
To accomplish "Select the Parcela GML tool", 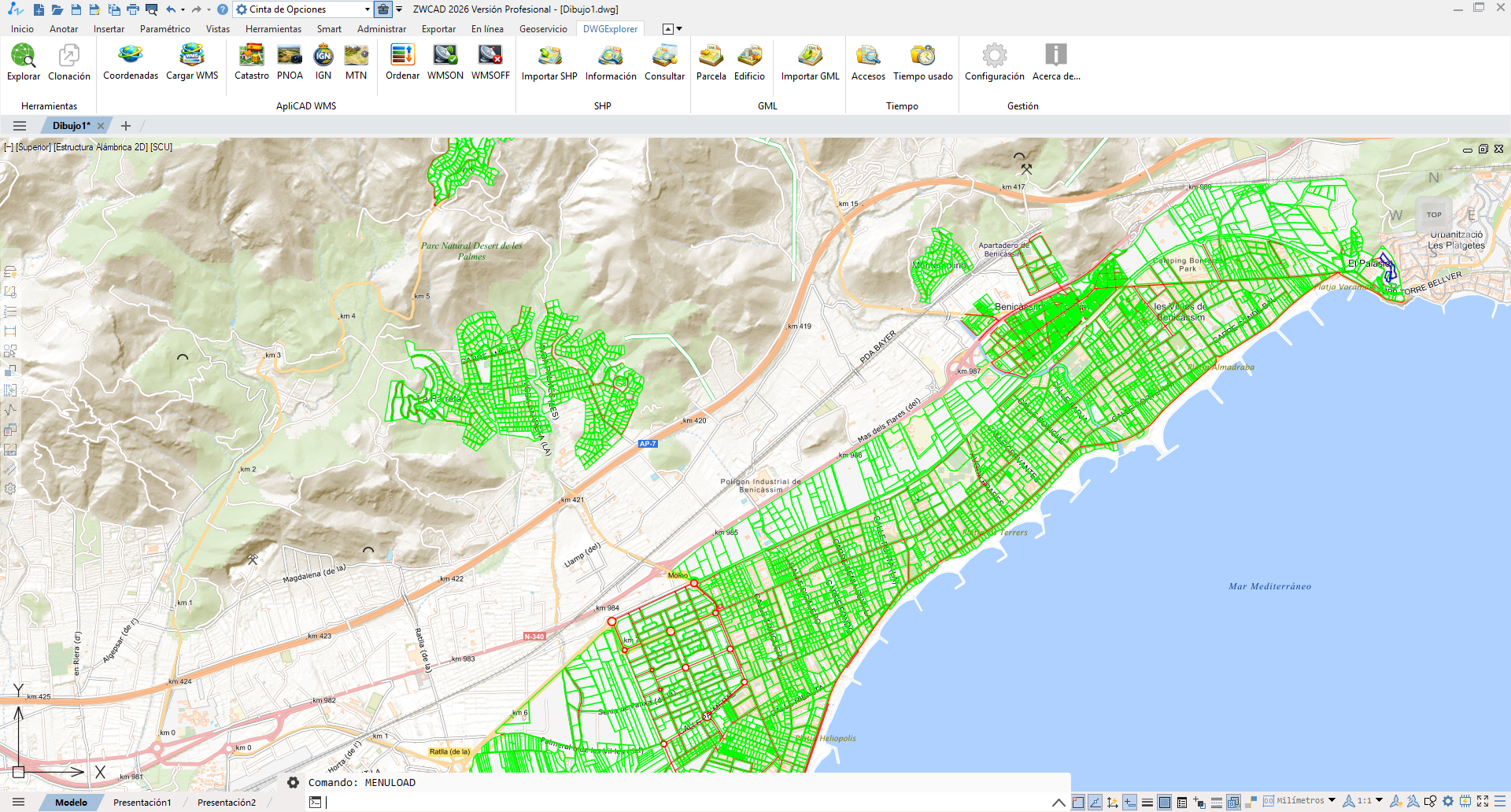I will pos(711,63).
